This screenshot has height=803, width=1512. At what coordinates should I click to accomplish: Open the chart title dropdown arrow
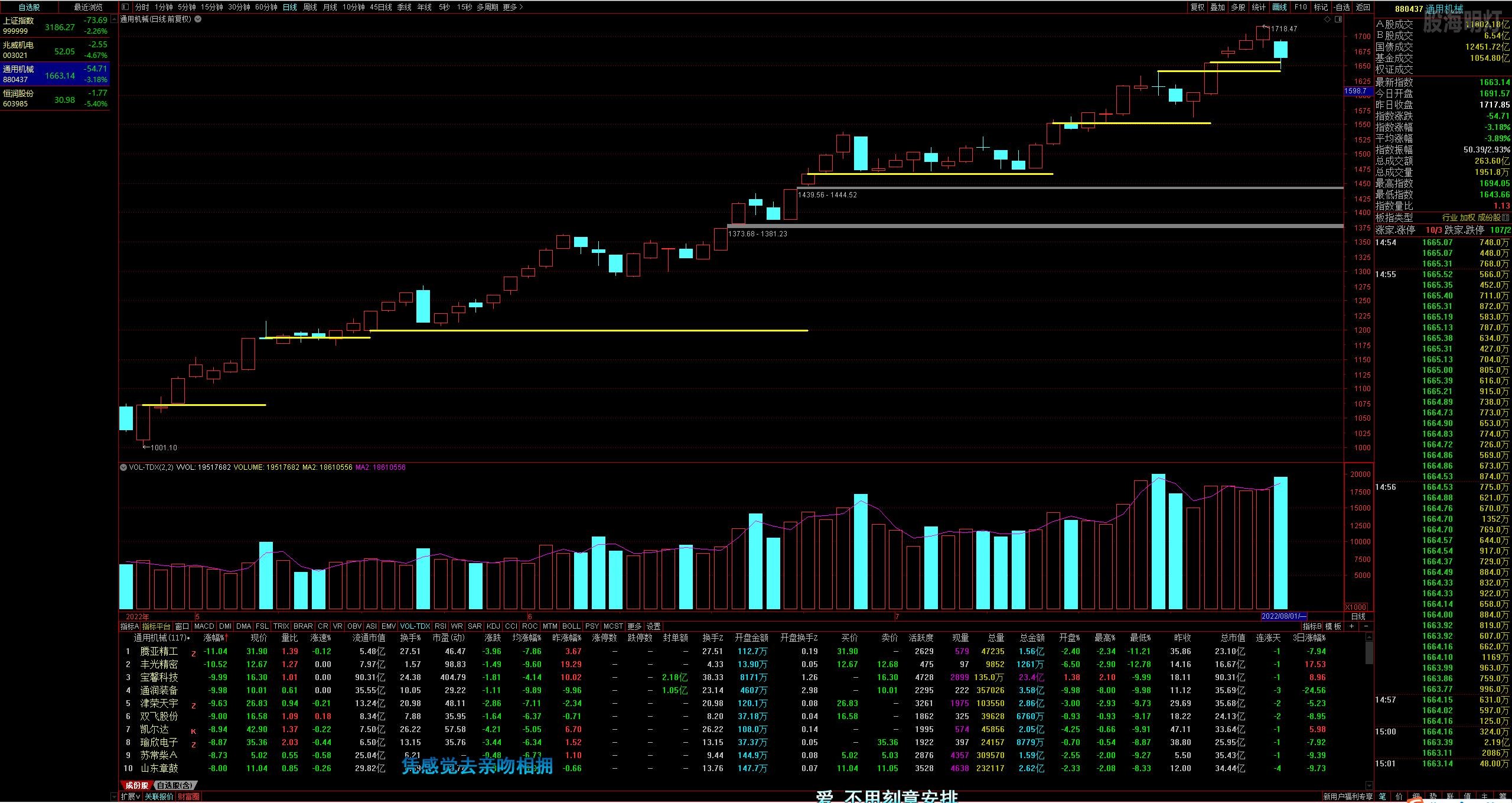(198, 19)
